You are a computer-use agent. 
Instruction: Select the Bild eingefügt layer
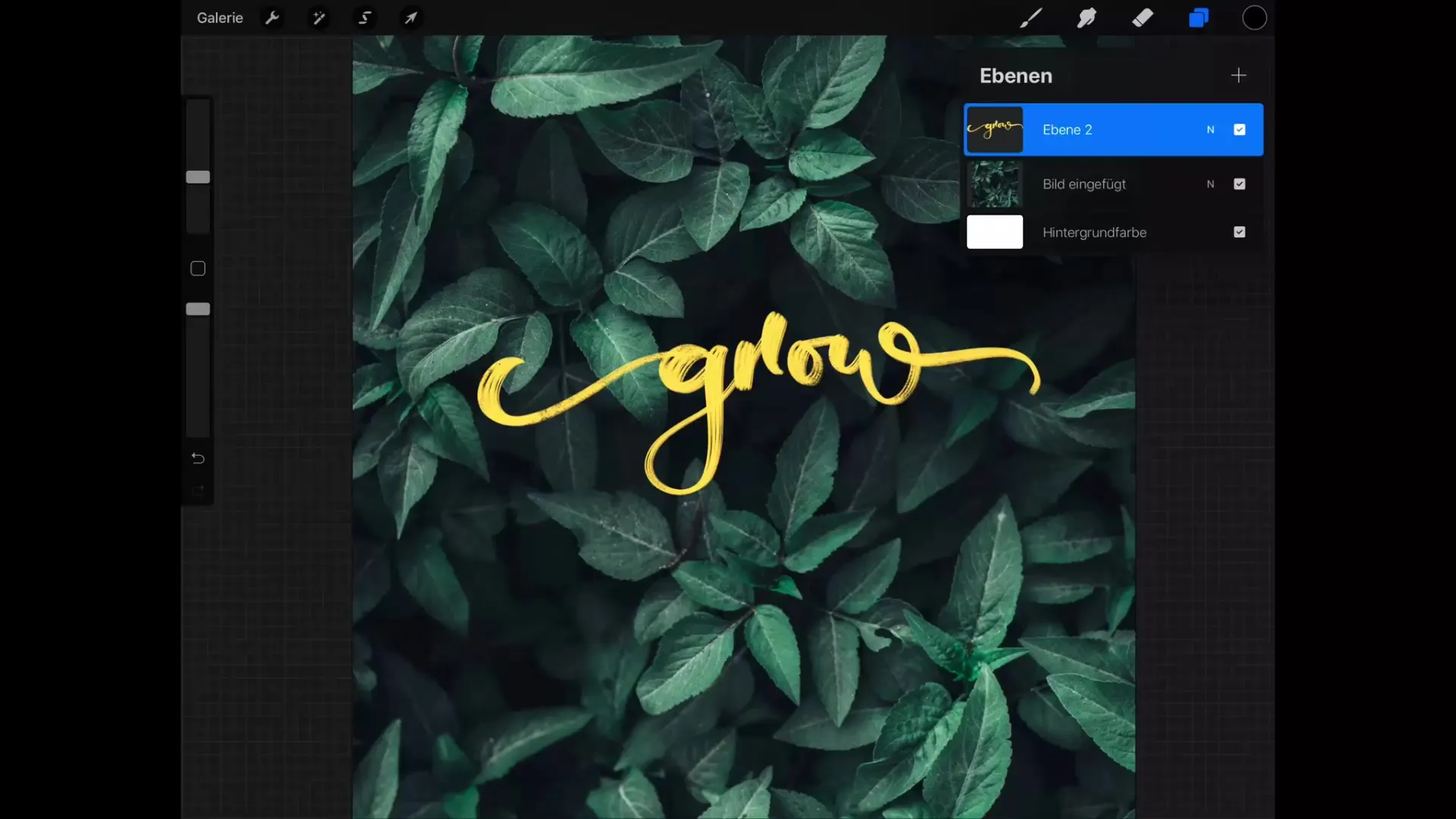pyautogui.click(x=1113, y=184)
